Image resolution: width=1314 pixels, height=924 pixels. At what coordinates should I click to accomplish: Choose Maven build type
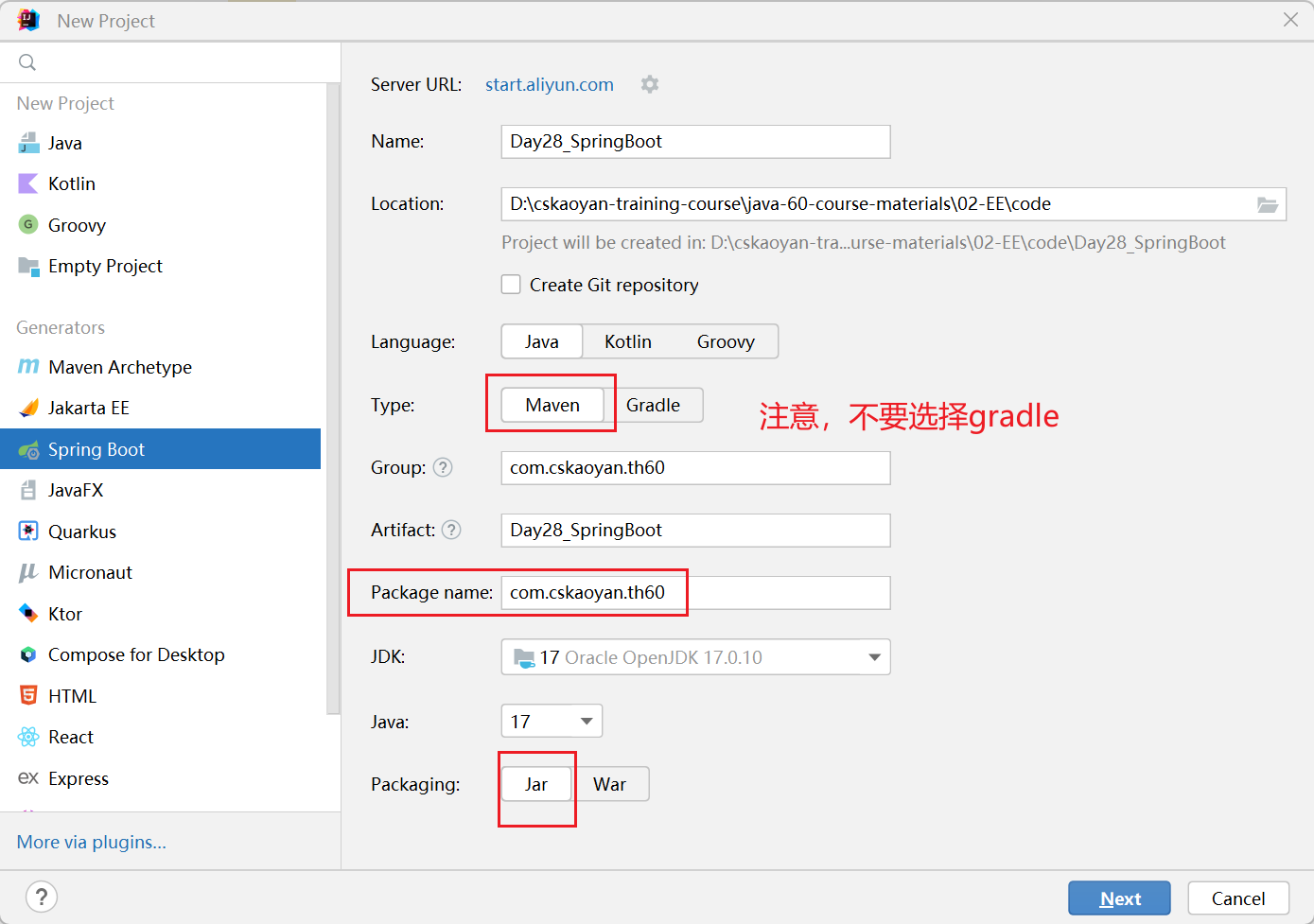(x=552, y=405)
